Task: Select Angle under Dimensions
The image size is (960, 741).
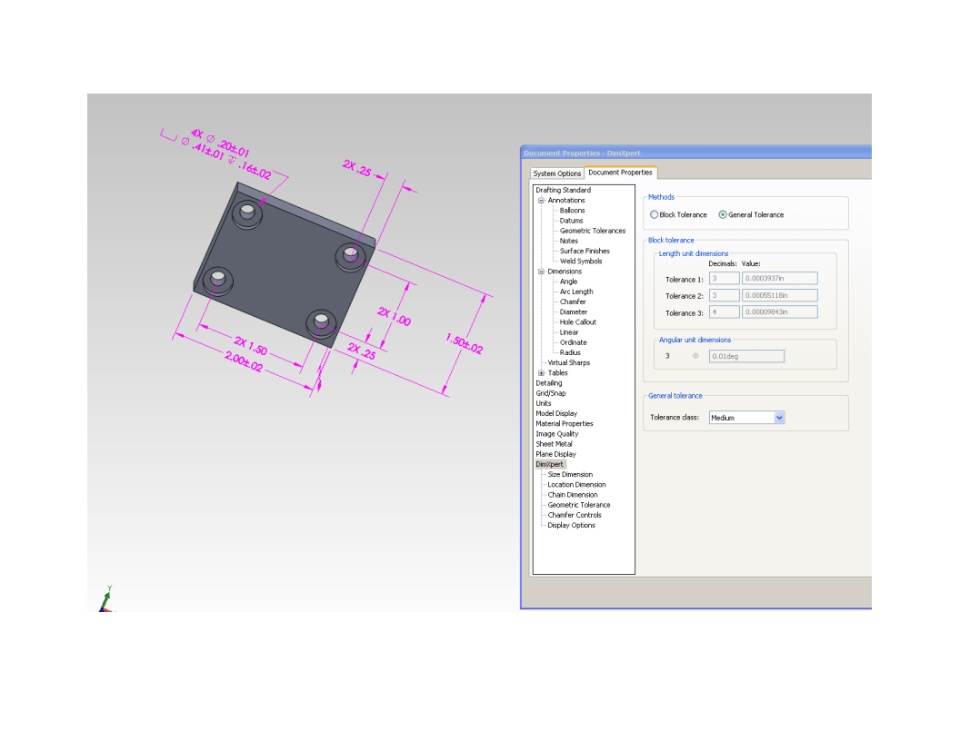Action: [569, 282]
